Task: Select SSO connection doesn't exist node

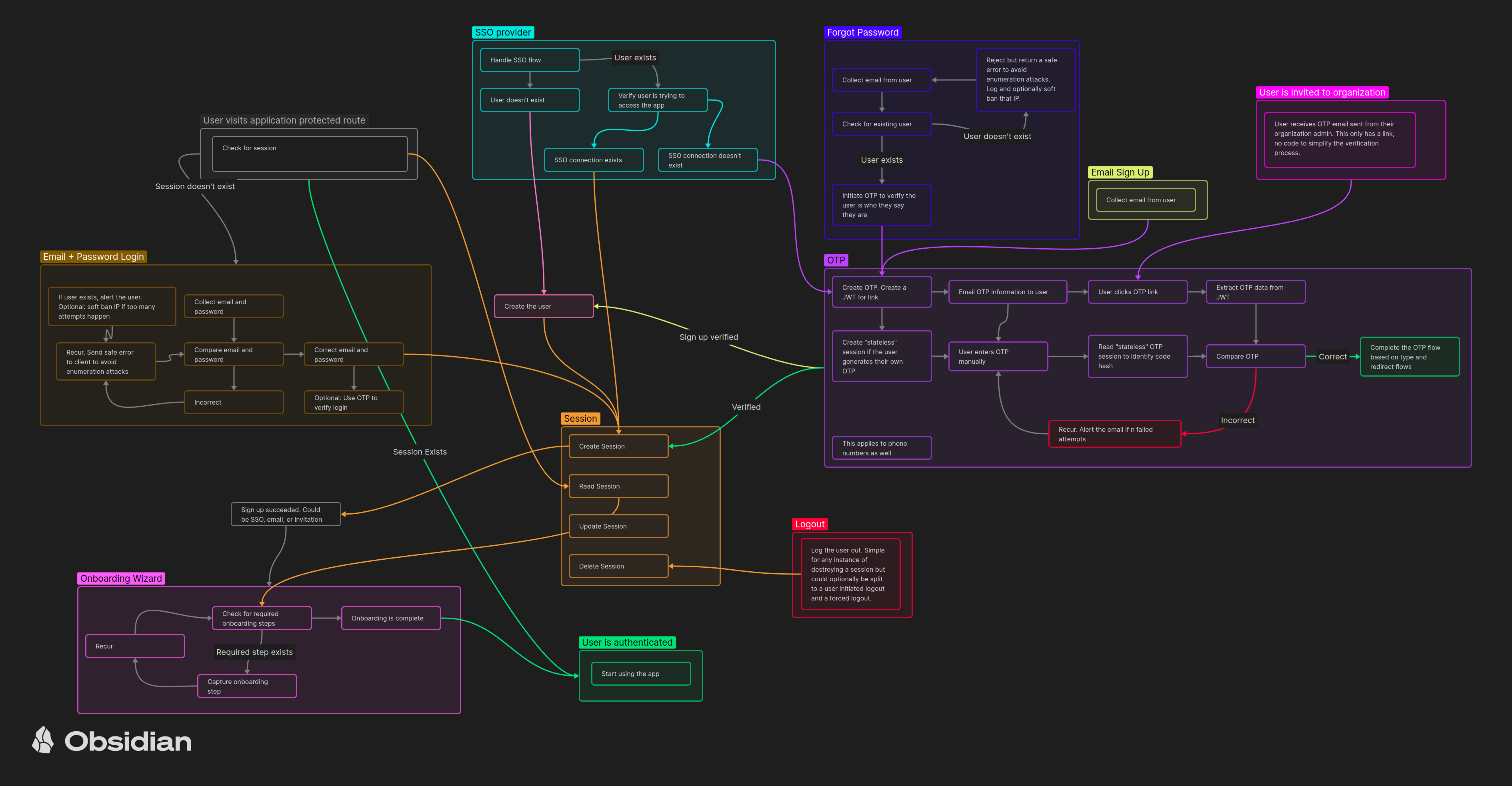Action: coord(707,160)
